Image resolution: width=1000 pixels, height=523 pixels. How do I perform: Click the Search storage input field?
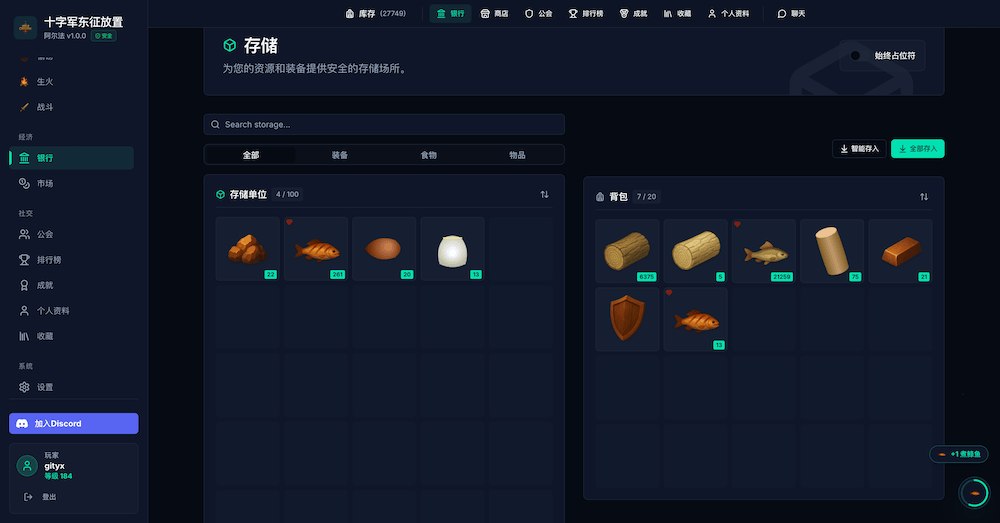[384, 125]
